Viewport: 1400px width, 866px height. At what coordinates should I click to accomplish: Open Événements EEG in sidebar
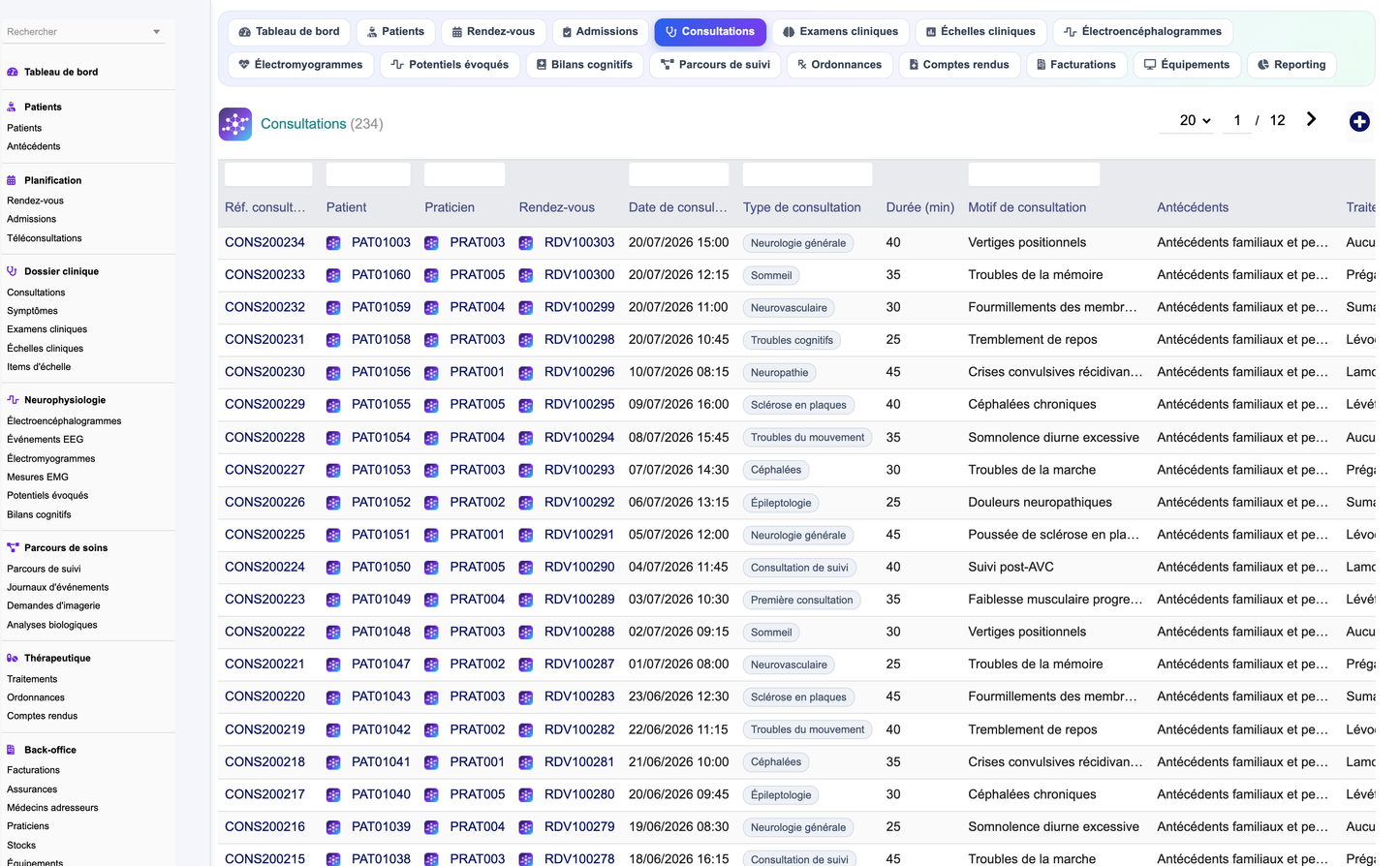(x=46, y=440)
